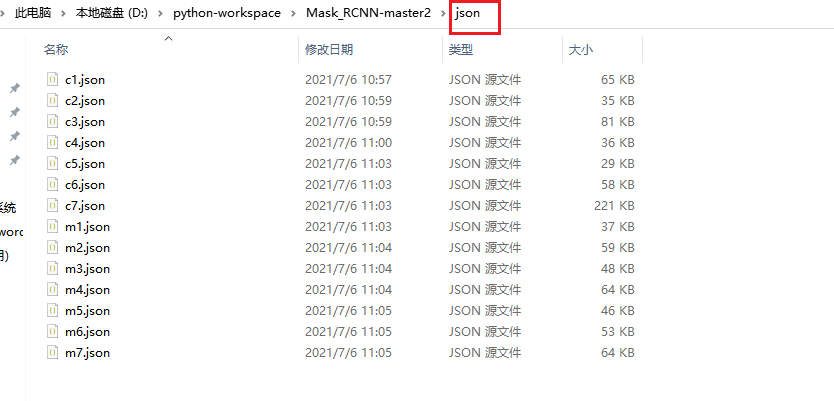Sort by 大小 column header
The image size is (834, 401).
point(581,49)
